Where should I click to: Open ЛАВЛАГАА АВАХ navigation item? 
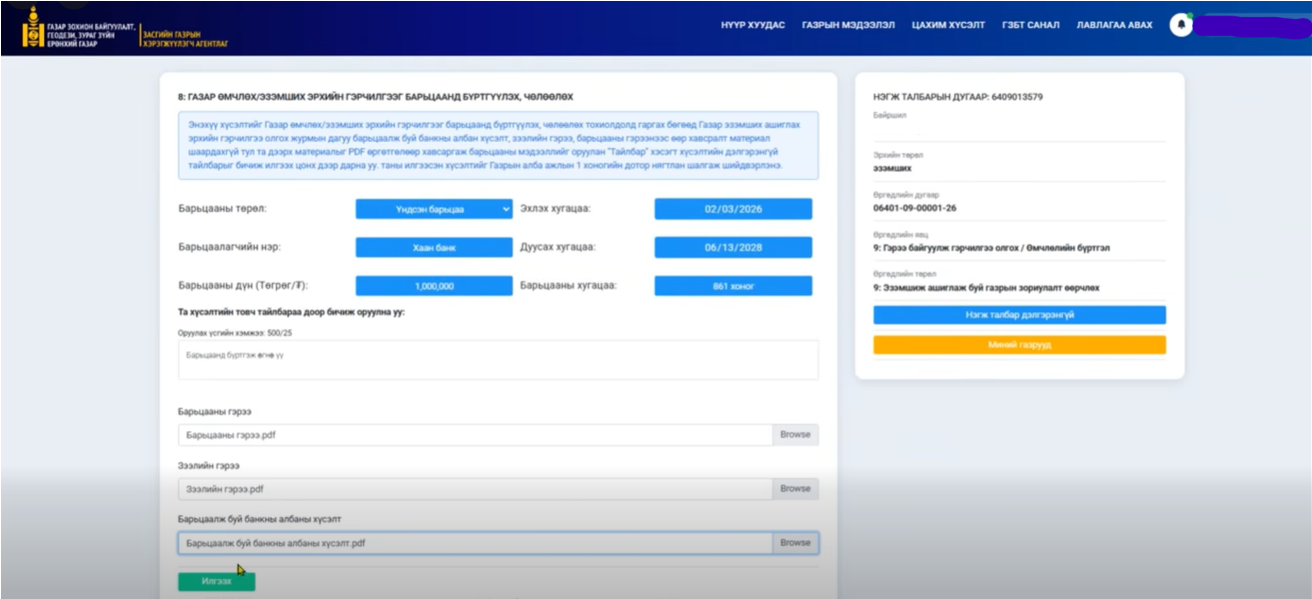coord(1114,25)
